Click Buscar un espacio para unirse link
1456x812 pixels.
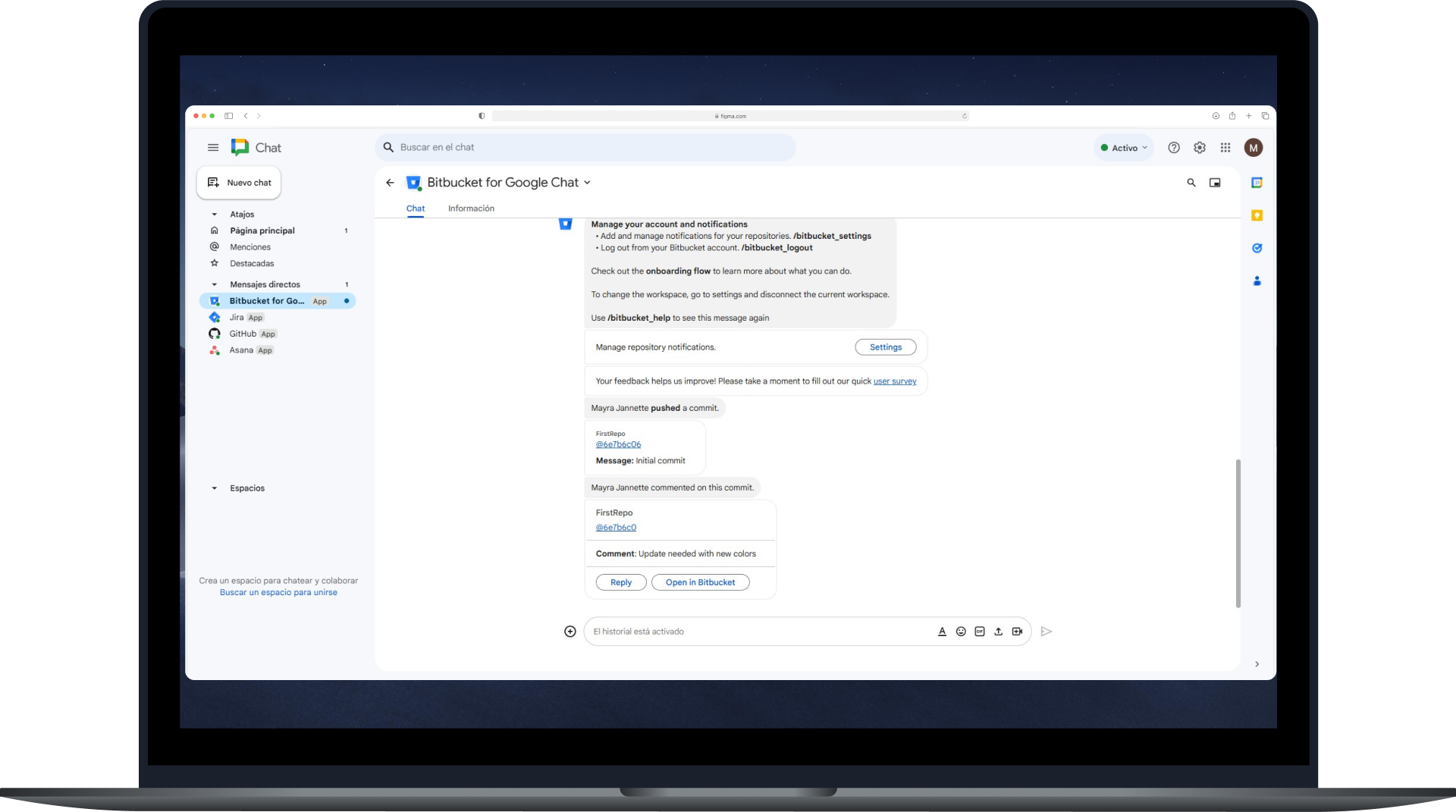click(x=278, y=593)
